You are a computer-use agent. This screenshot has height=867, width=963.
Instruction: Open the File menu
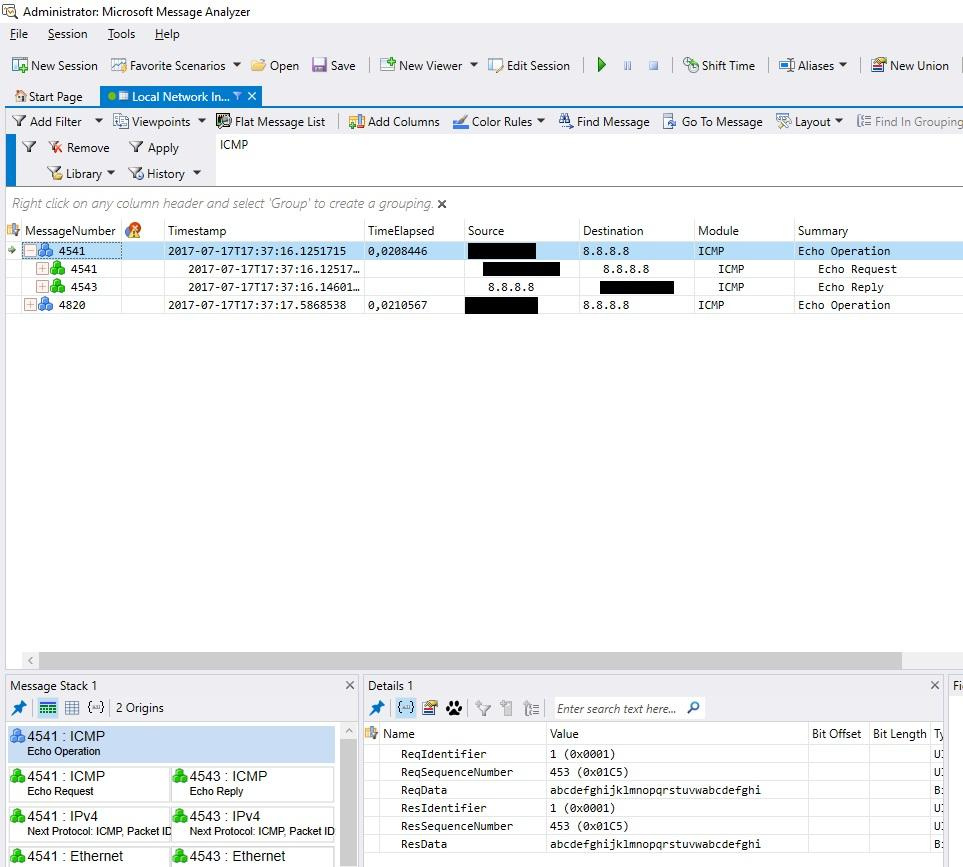18,34
